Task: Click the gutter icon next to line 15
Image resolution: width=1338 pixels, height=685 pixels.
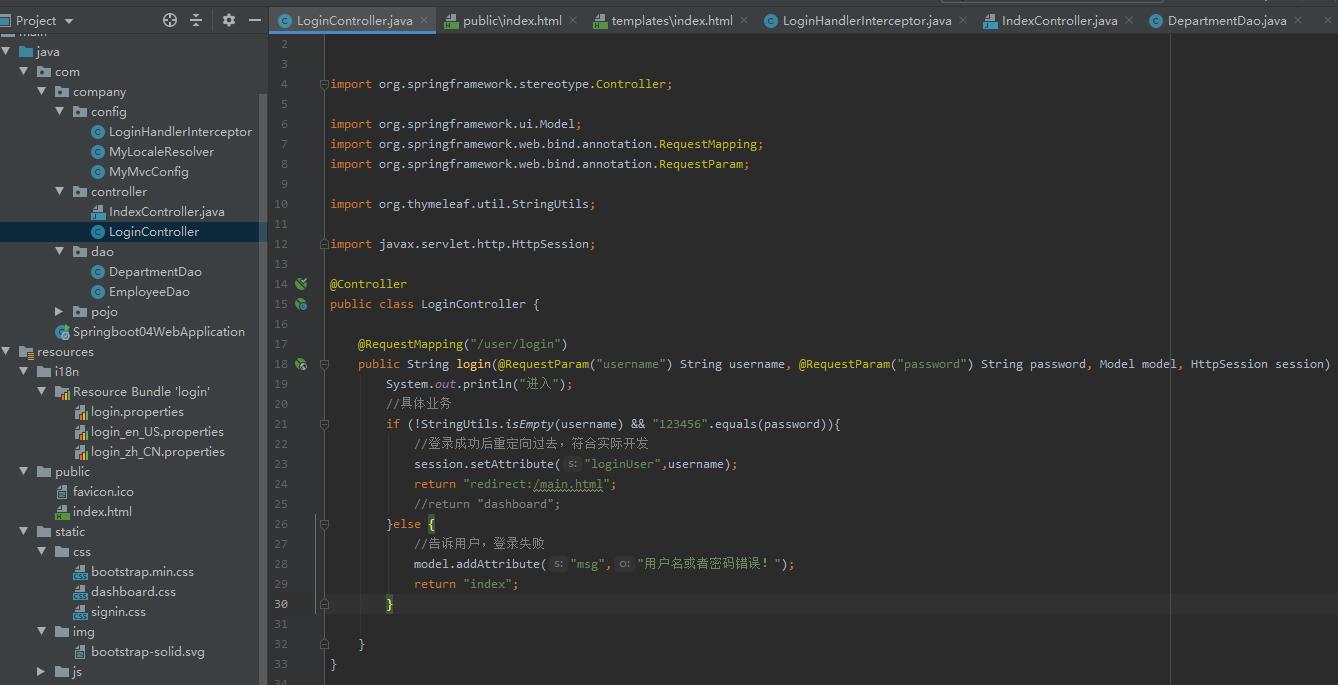Action: coord(301,304)
